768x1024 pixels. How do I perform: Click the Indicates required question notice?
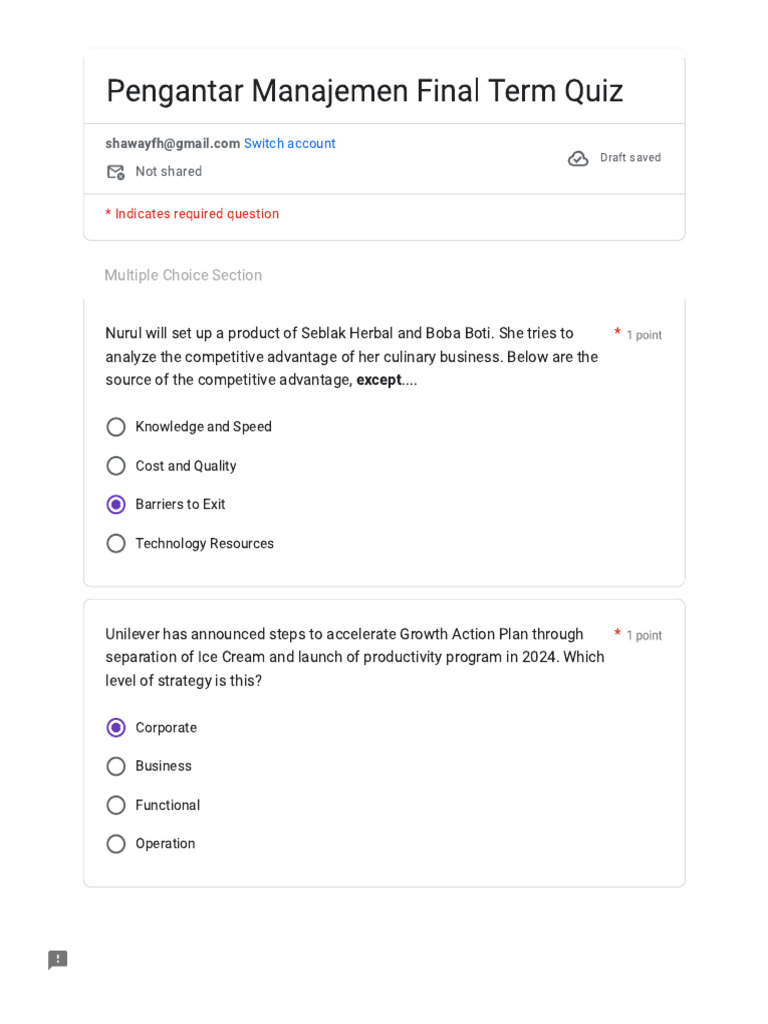(192, 214)
